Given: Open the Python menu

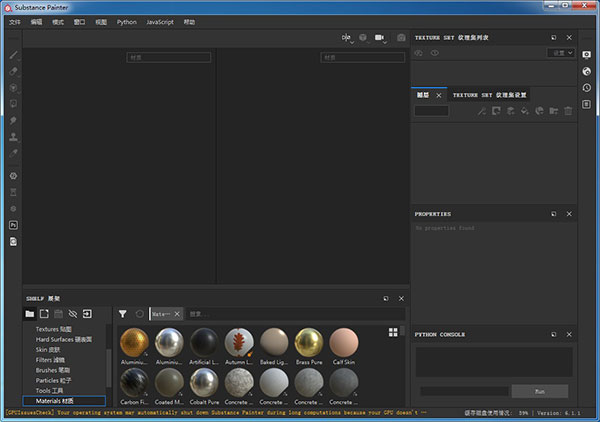Looking at the screenshot, I should point(127,21).
